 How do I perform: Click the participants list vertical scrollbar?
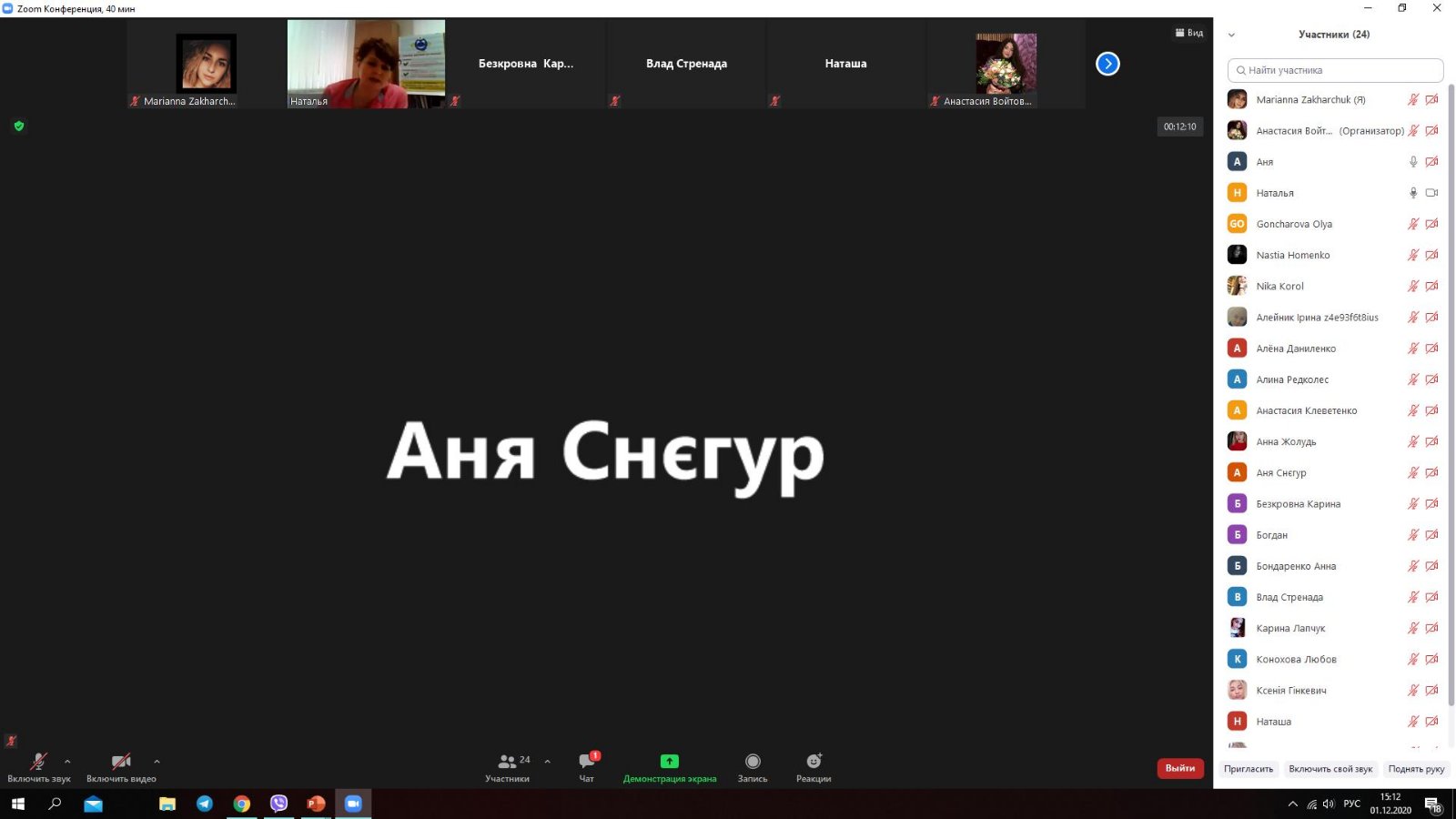(1451, 391)
